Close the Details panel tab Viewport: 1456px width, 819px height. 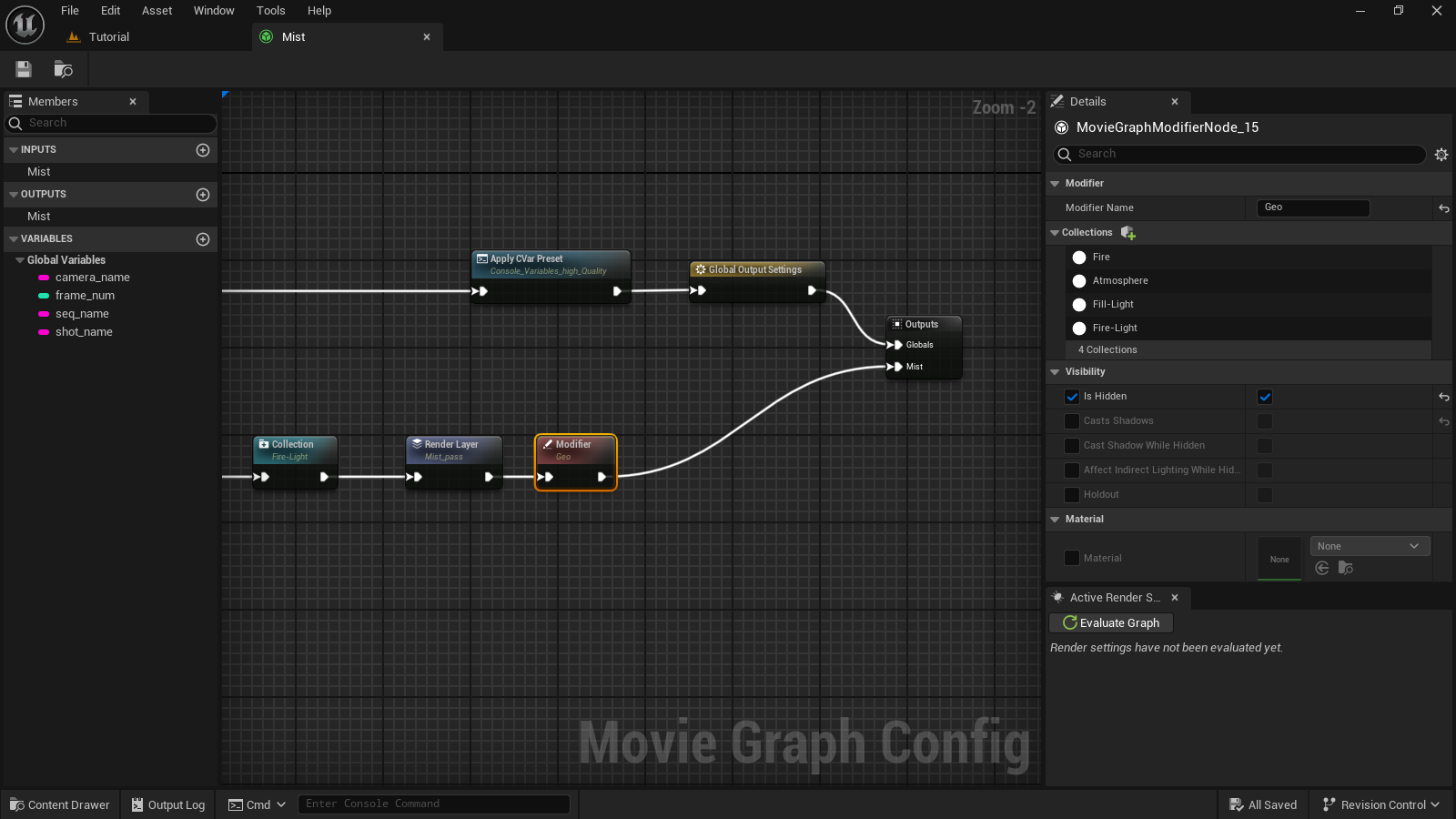(x=1175, y=102)
